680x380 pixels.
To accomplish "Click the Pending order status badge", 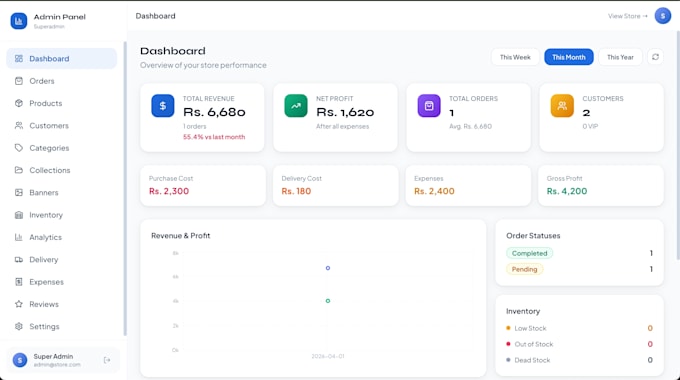I will pos(524,269).
